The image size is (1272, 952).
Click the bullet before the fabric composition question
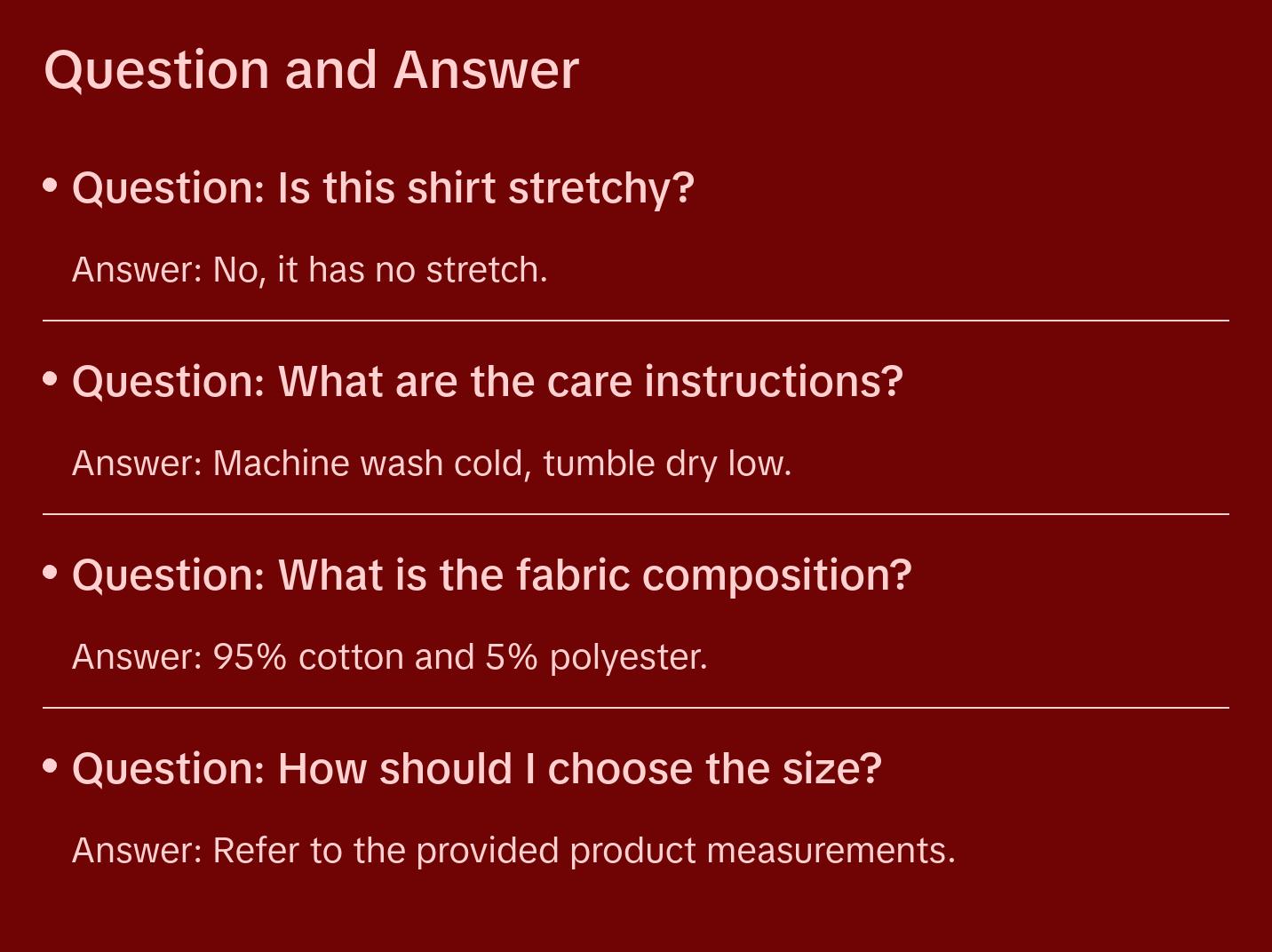(x=51, y=573)
